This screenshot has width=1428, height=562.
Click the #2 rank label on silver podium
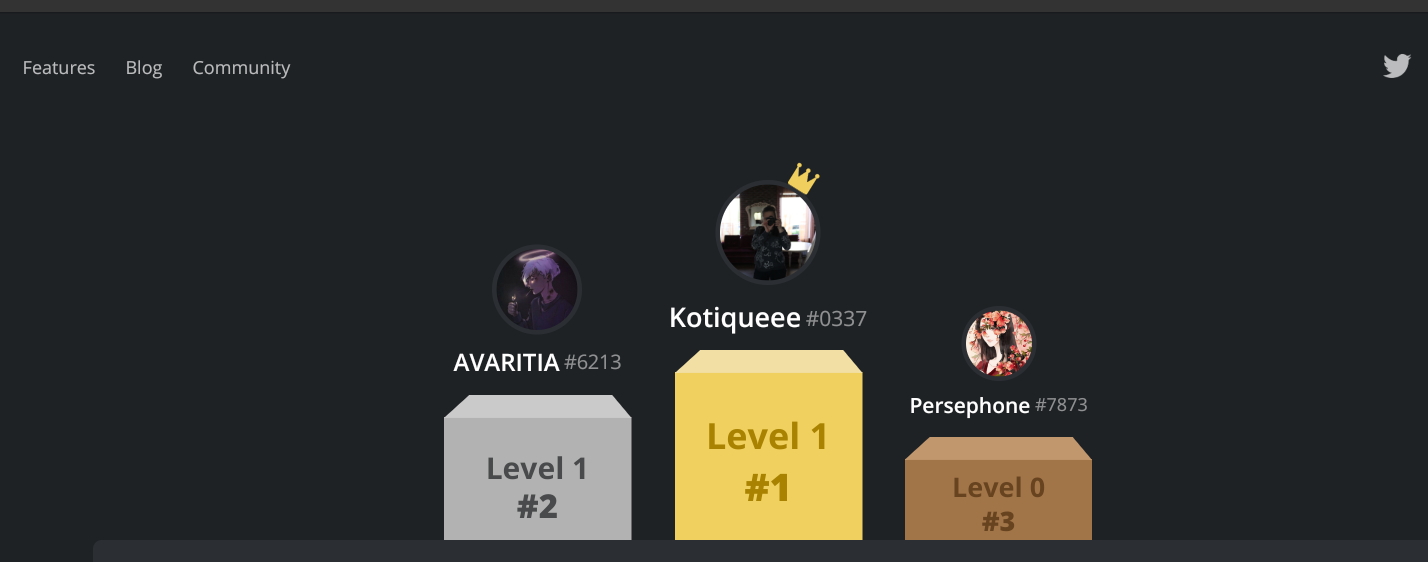point(537,507)
